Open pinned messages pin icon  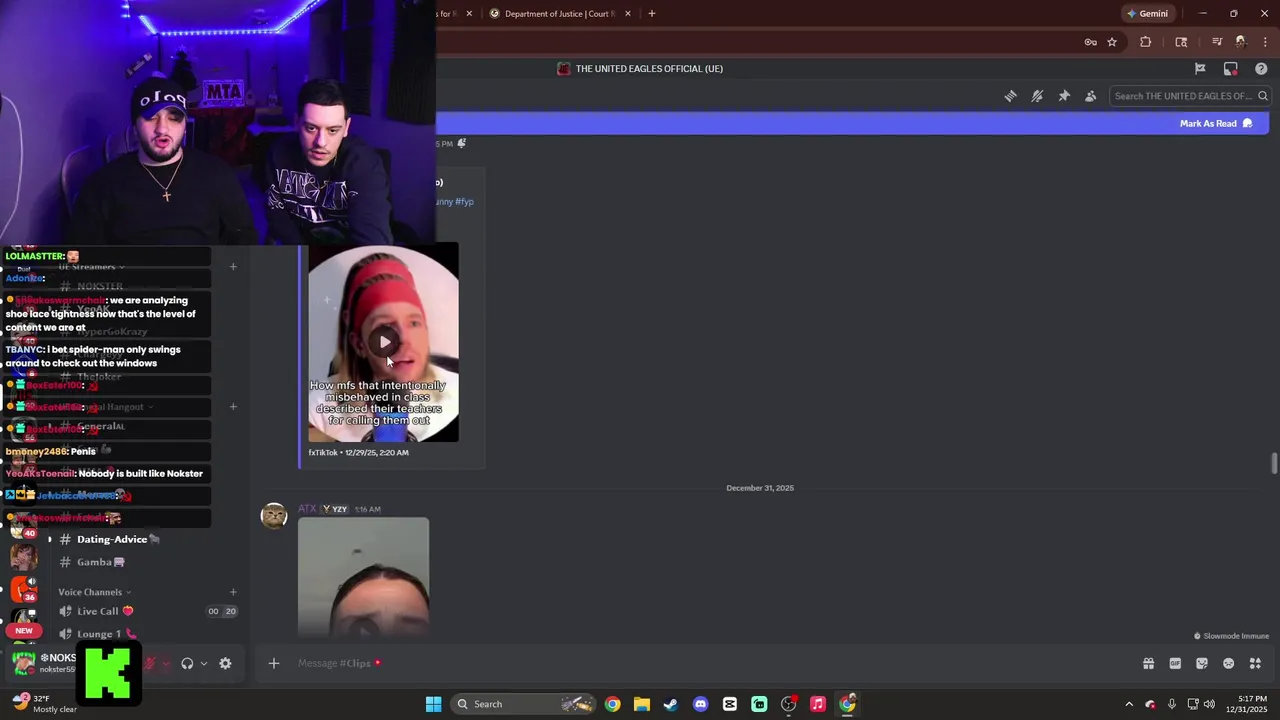coord(1064,96)
